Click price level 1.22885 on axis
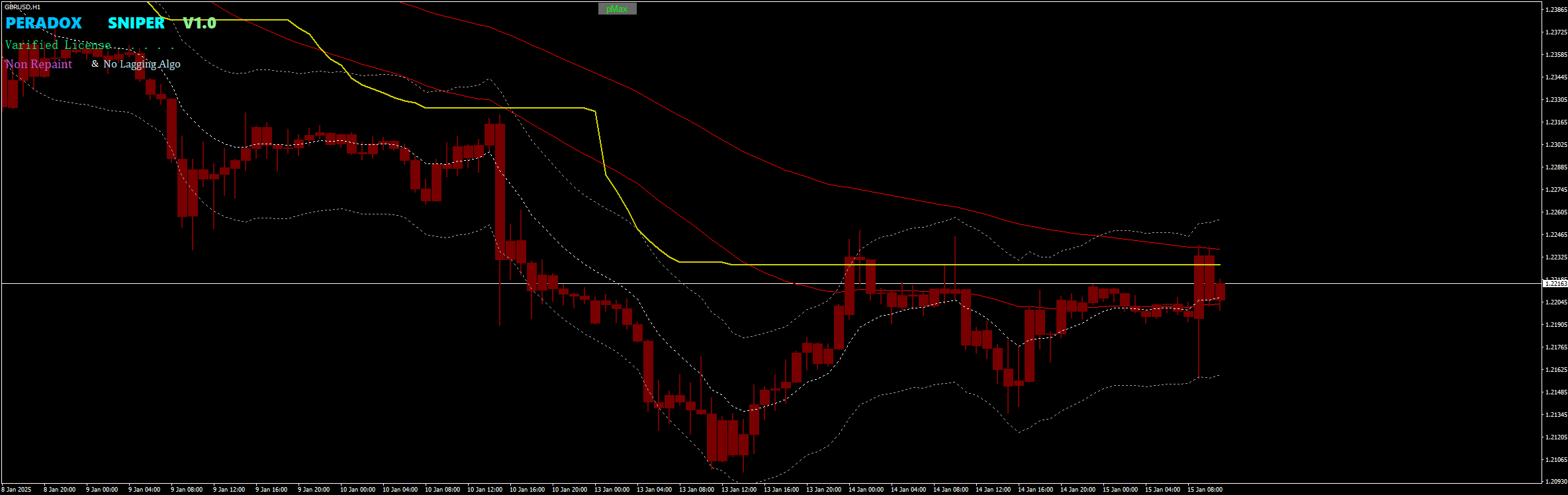This screenshot has height=495, width=1568. pyautogui.click(x=1556, y=167)
